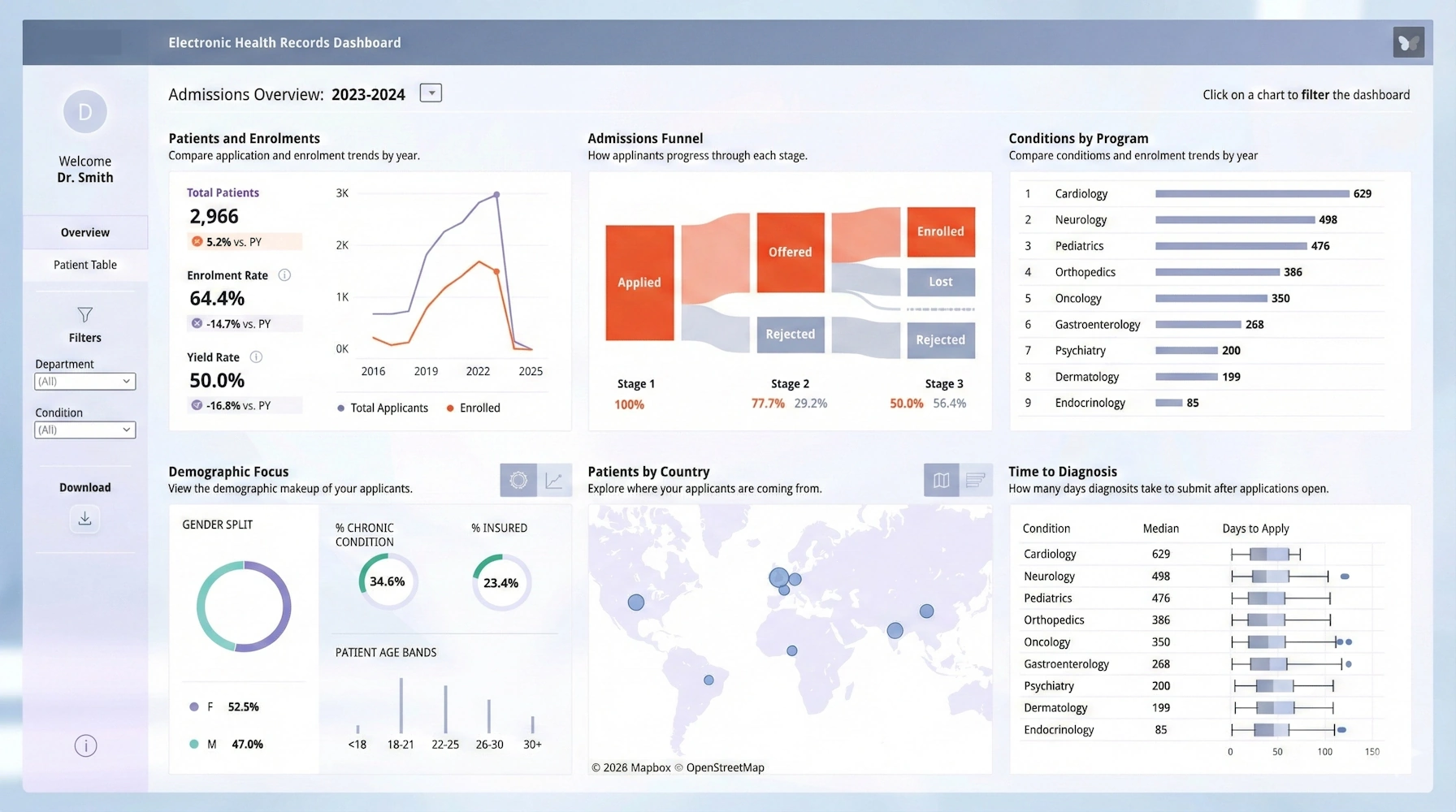Click the Enrolled node in the Admissions Funnel

coord(939,231)
